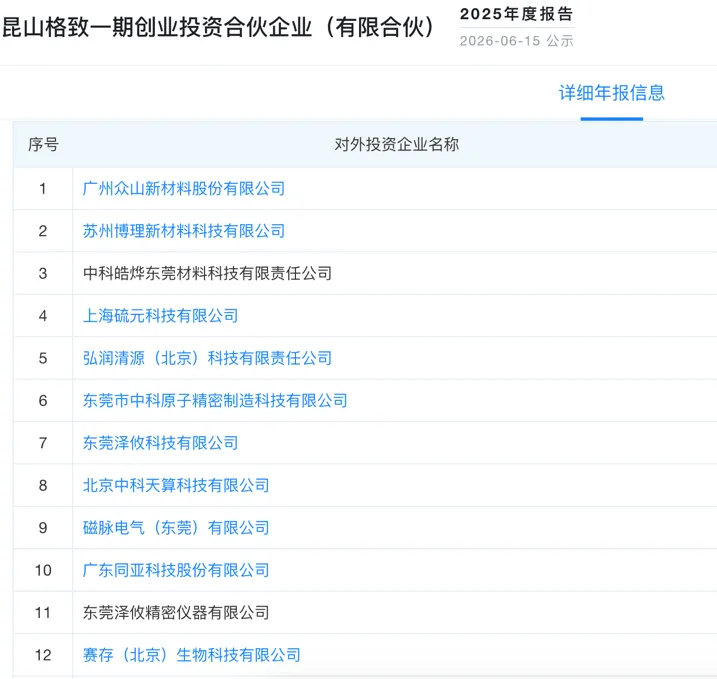This screenshot has height=679, width=717.
Task: Select the 中科皓烨东莞材料科技有限责任公司 text
Action: (207, 273)
